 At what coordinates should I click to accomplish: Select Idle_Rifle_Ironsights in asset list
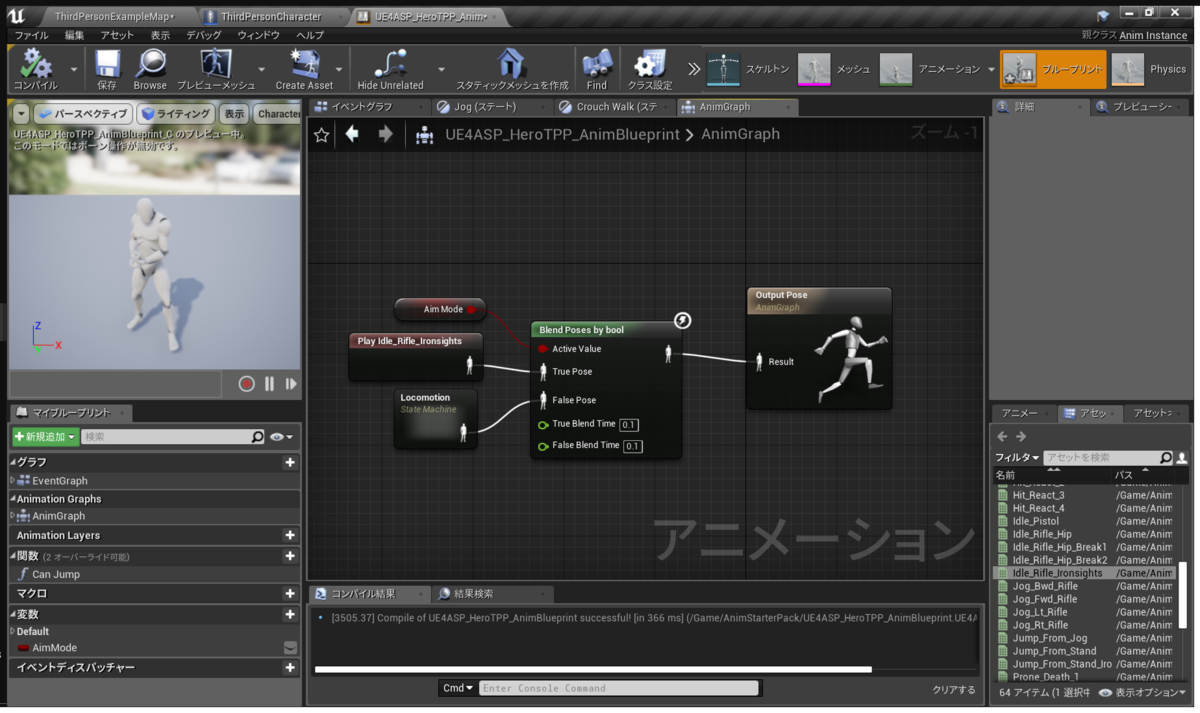coord(1057,573)
